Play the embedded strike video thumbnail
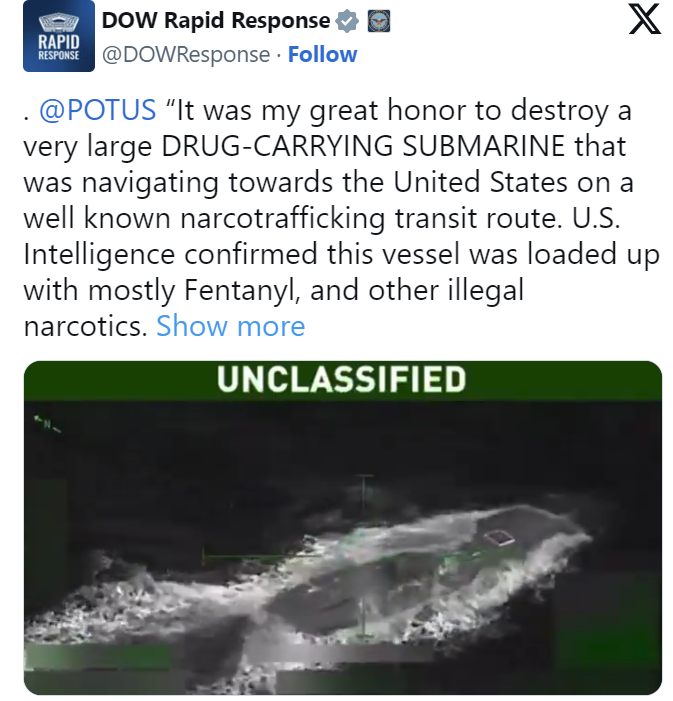Image resolution: width=673 pixels, height=701 pixels. [343, 528]
